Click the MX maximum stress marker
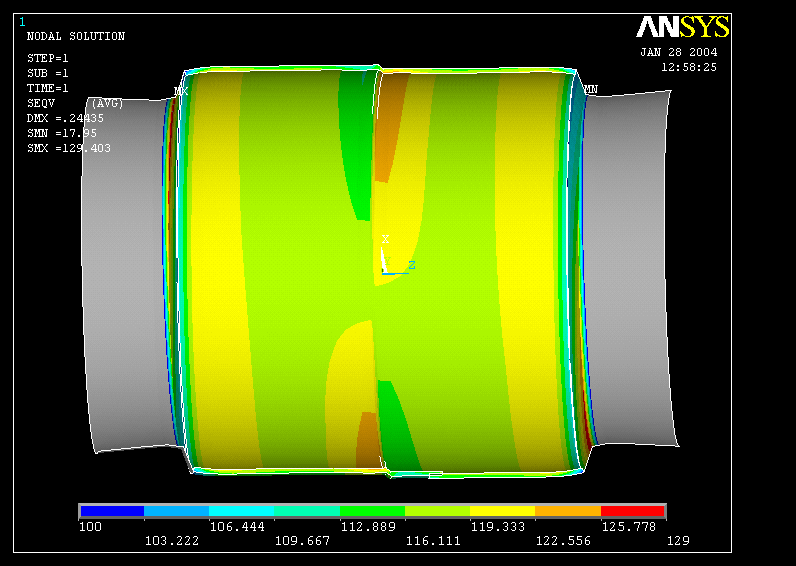The height and width of the screenshot is (566, 796). pos(181,91)
